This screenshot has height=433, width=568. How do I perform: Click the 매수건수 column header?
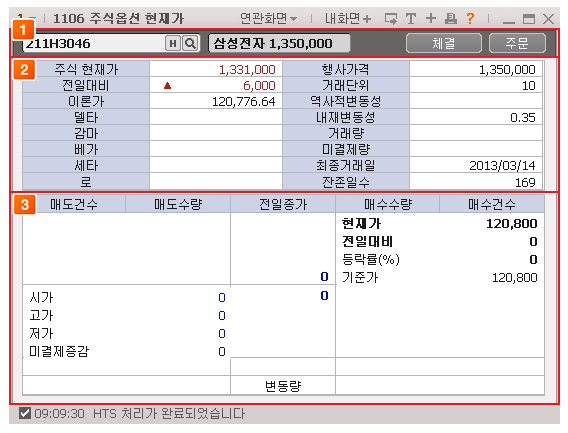(x=492, y=204)
